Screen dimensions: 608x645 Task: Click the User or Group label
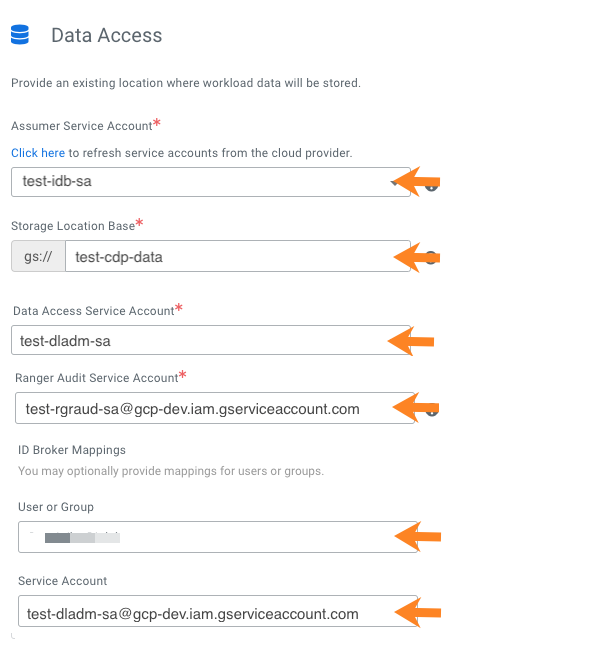point(56,507)
